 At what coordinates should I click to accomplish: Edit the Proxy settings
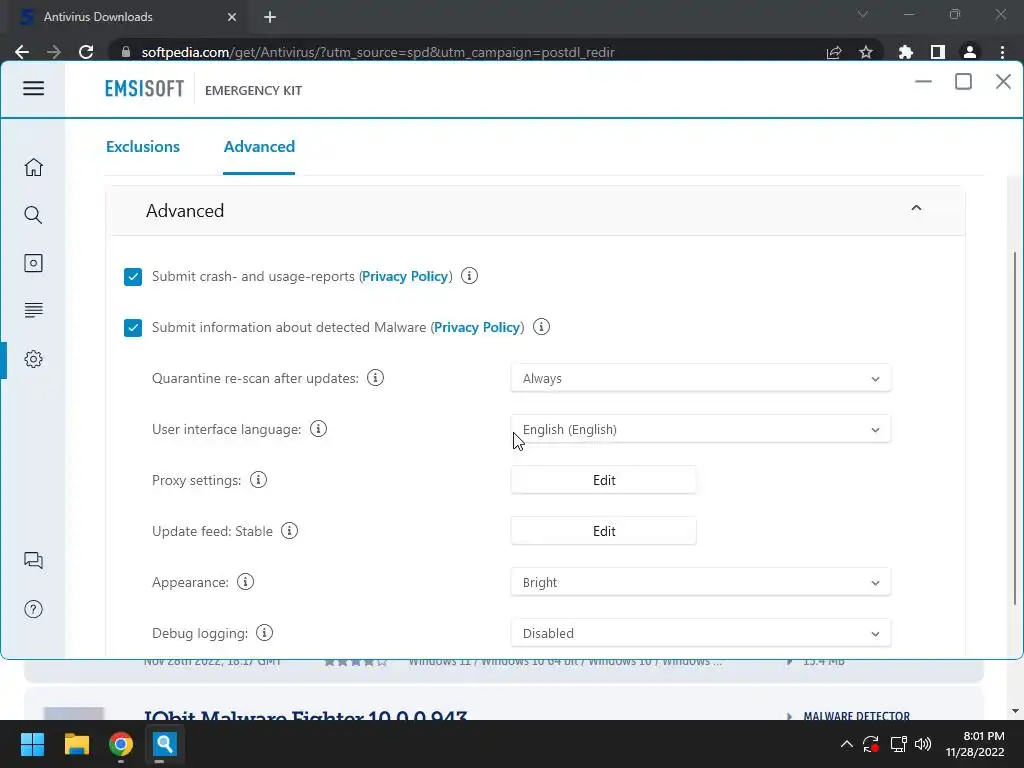coord(603,480)
